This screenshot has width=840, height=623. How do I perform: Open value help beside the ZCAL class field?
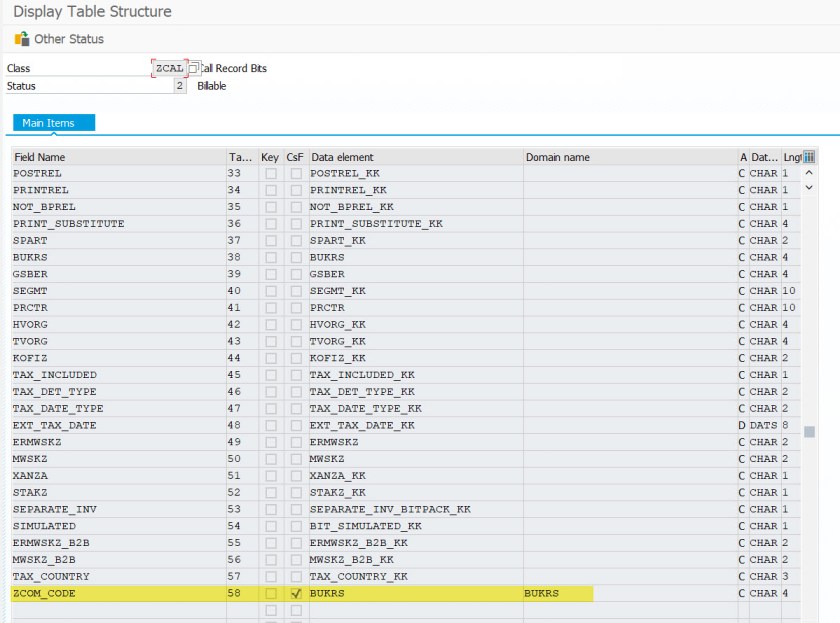[193, 68]
